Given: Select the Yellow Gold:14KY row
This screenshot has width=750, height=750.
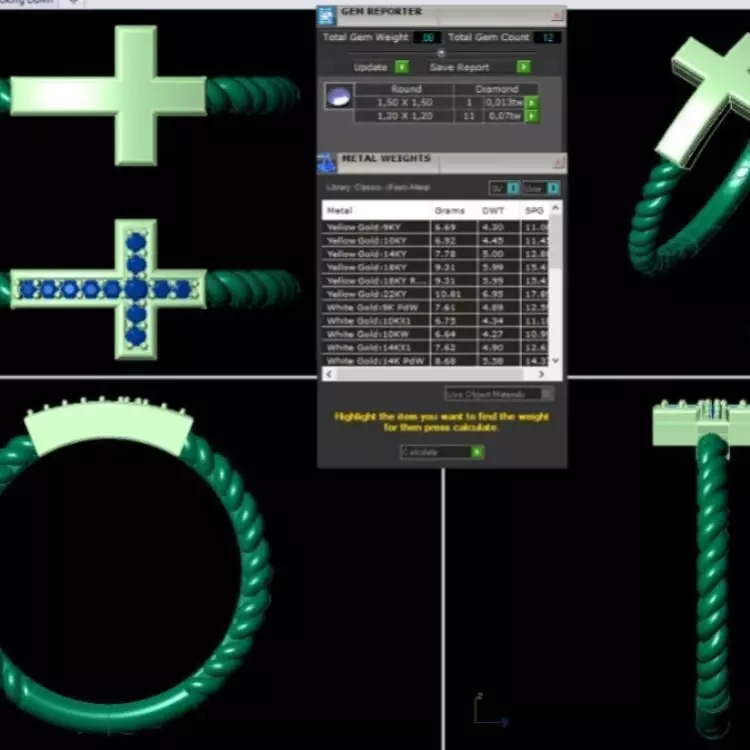Looking at the screenshot, I should pyautogui.click(x=435, y=254).
